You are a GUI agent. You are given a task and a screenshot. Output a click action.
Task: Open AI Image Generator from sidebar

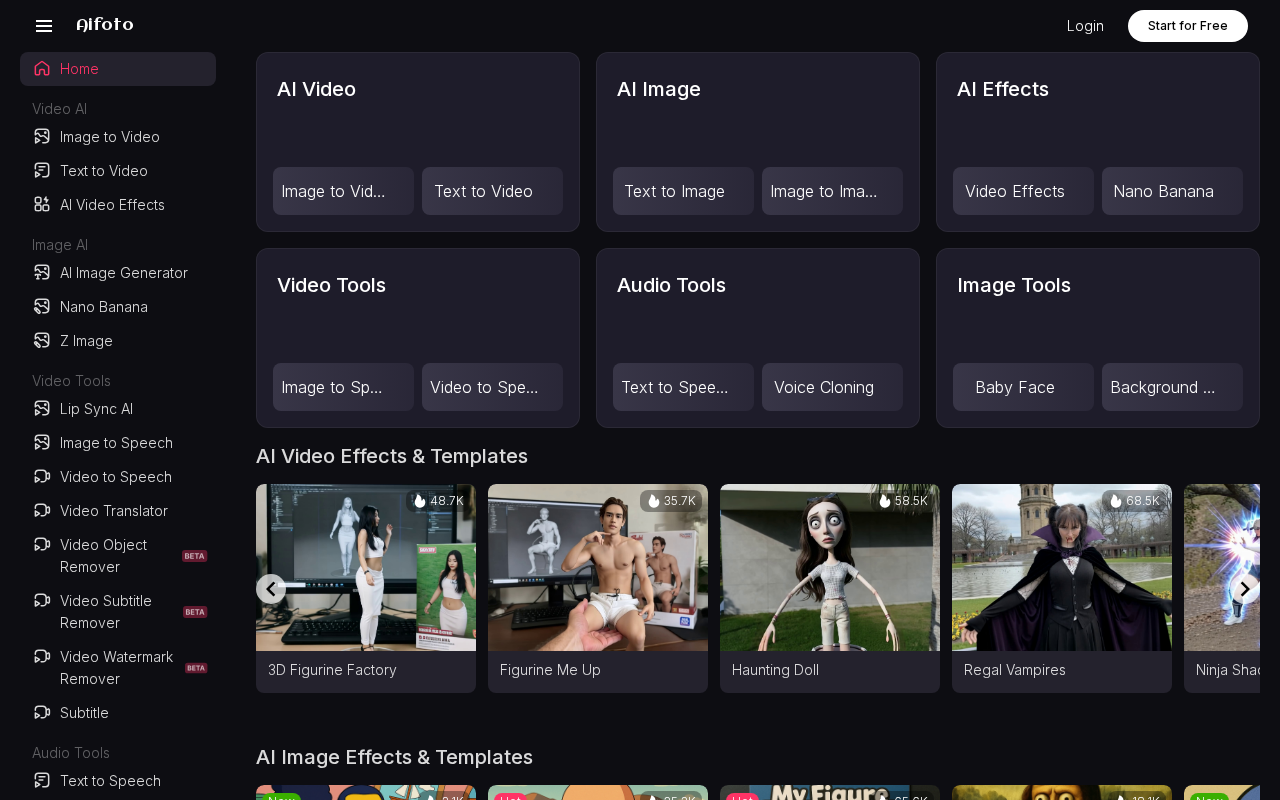[x=123, y=273]
